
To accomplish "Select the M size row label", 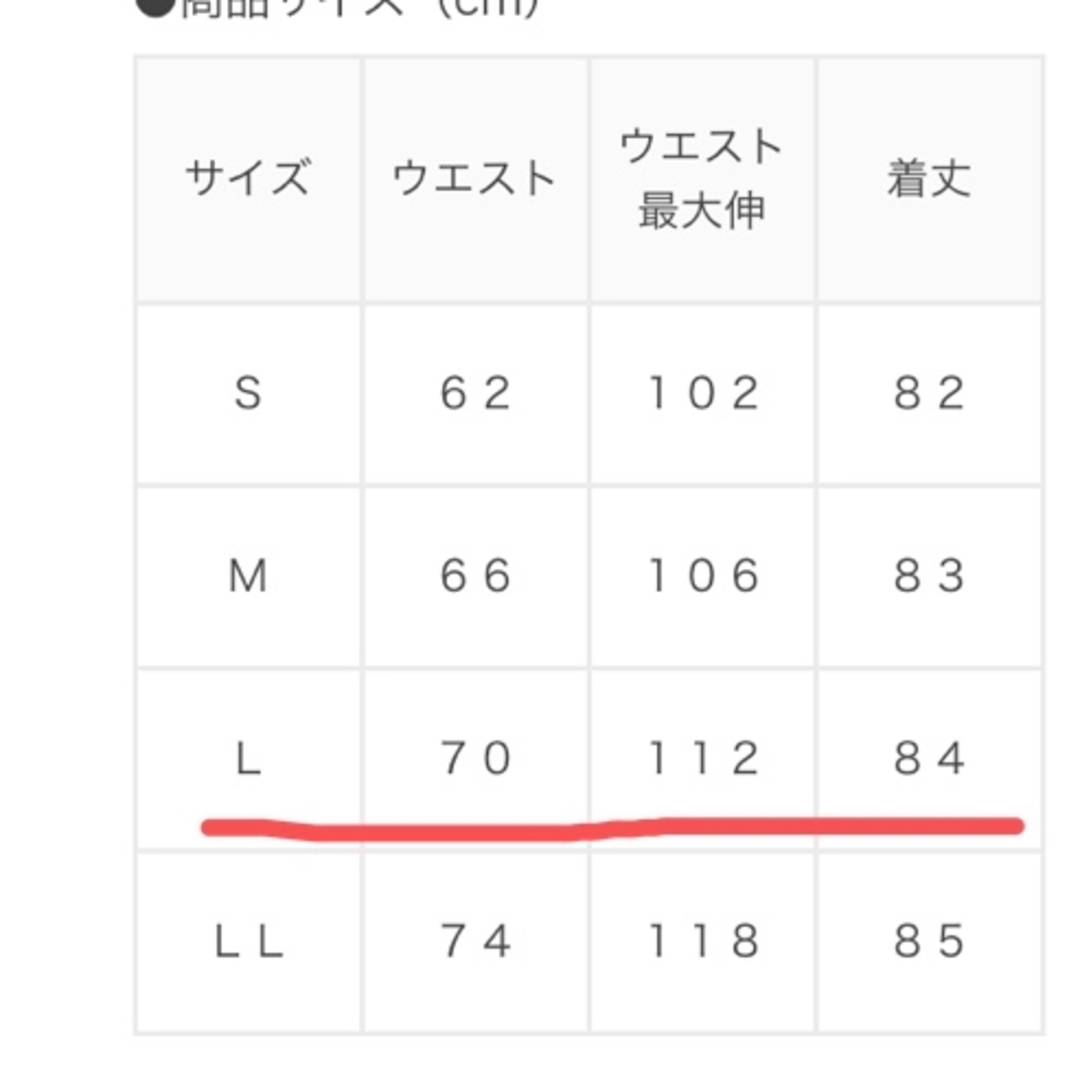I will [x=248, y=577].
